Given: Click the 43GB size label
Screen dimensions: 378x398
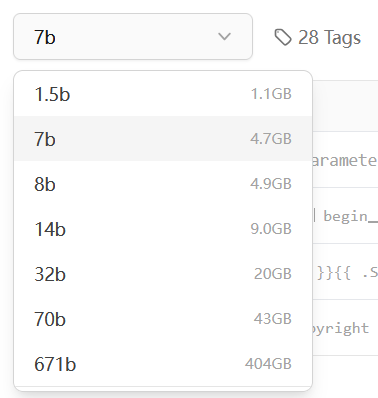Looking at the screenshot, I should coord(273,319).
